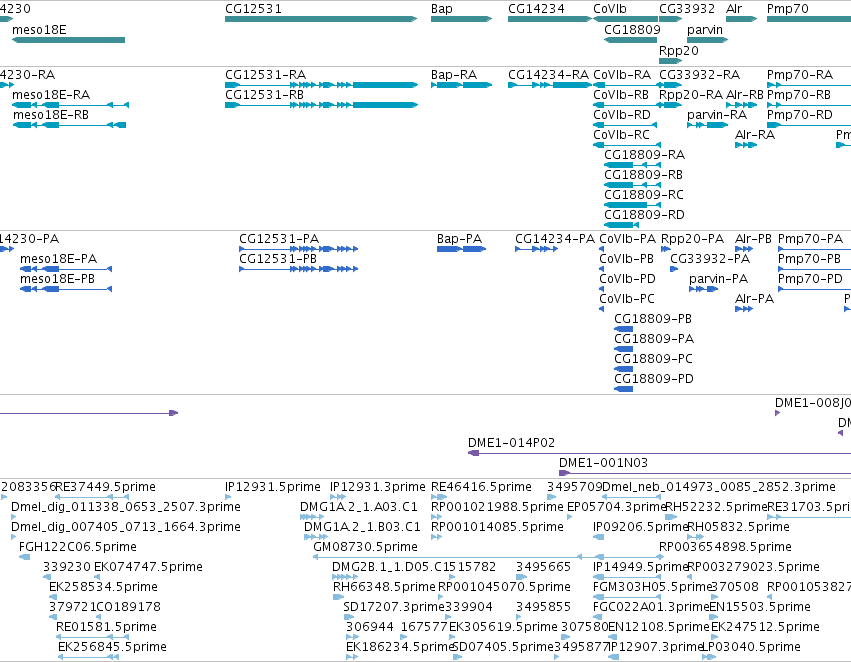Viewport: 851px width, 662px height.
Task: Open the Bap-PA protein feature label
Action: tap(459, 239)
